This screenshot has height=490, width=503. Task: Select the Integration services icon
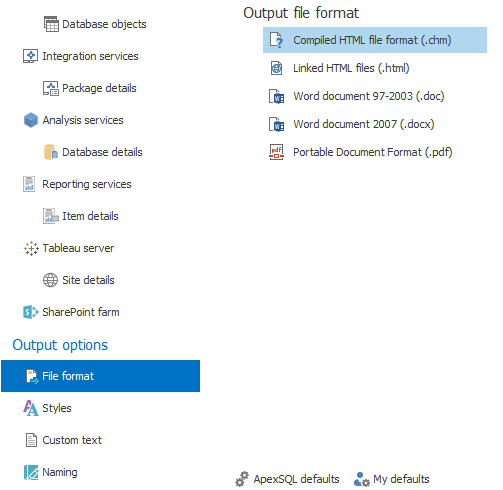point(30,56)
